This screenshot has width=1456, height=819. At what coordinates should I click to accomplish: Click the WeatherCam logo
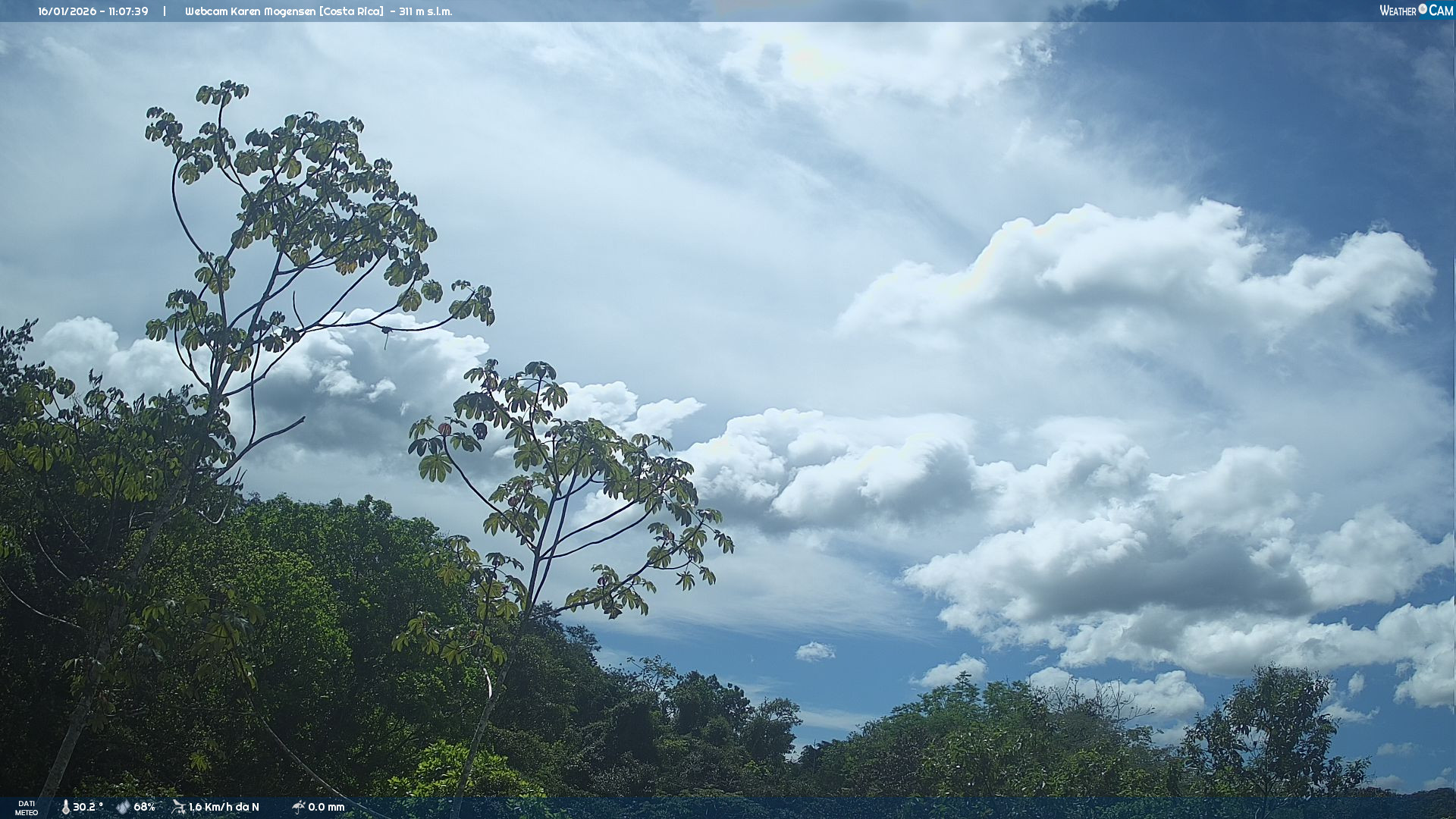pos(1416,11)
